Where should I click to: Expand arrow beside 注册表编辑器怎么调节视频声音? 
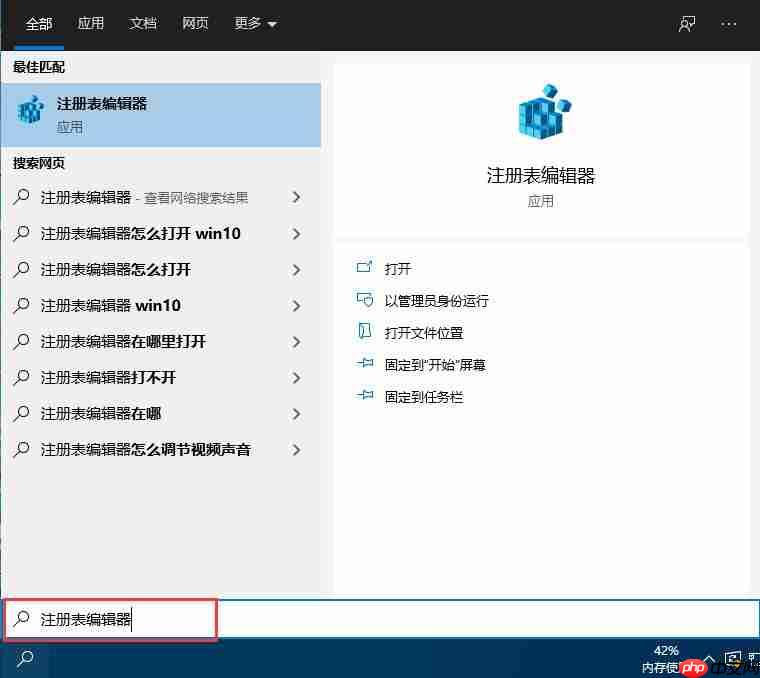tap(297, 450)
